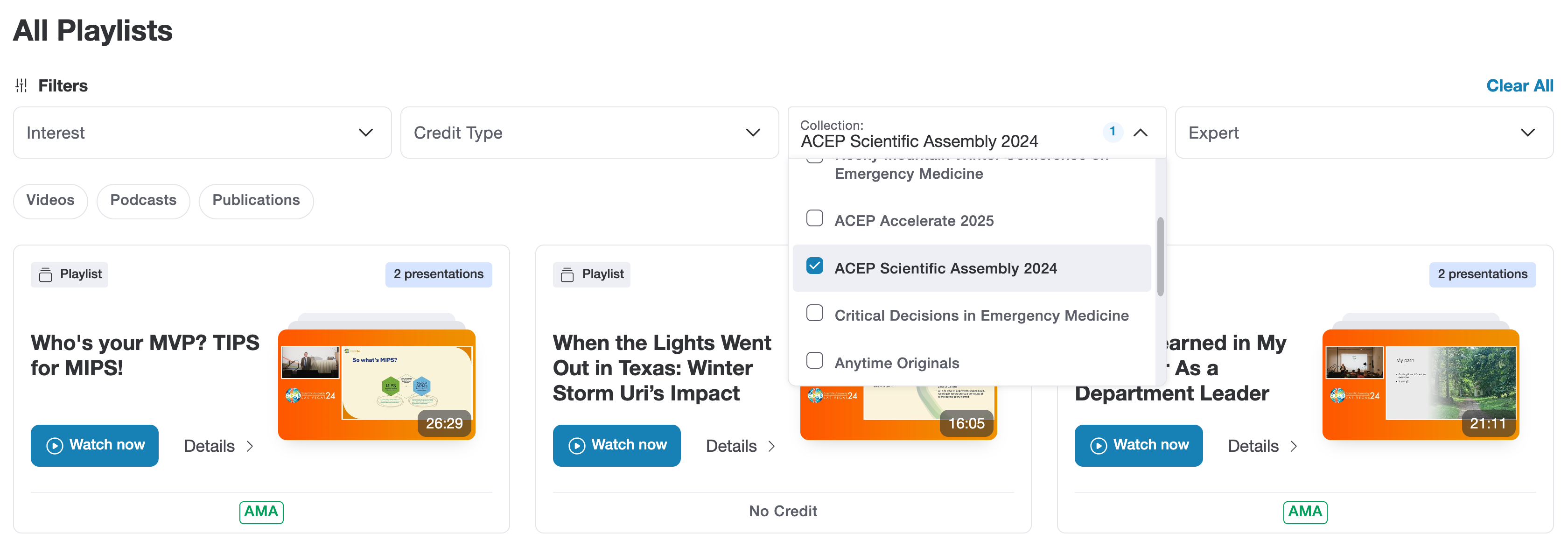1568x547 pixels.
Task: Select the Publications content type
Action: [256, 200]
